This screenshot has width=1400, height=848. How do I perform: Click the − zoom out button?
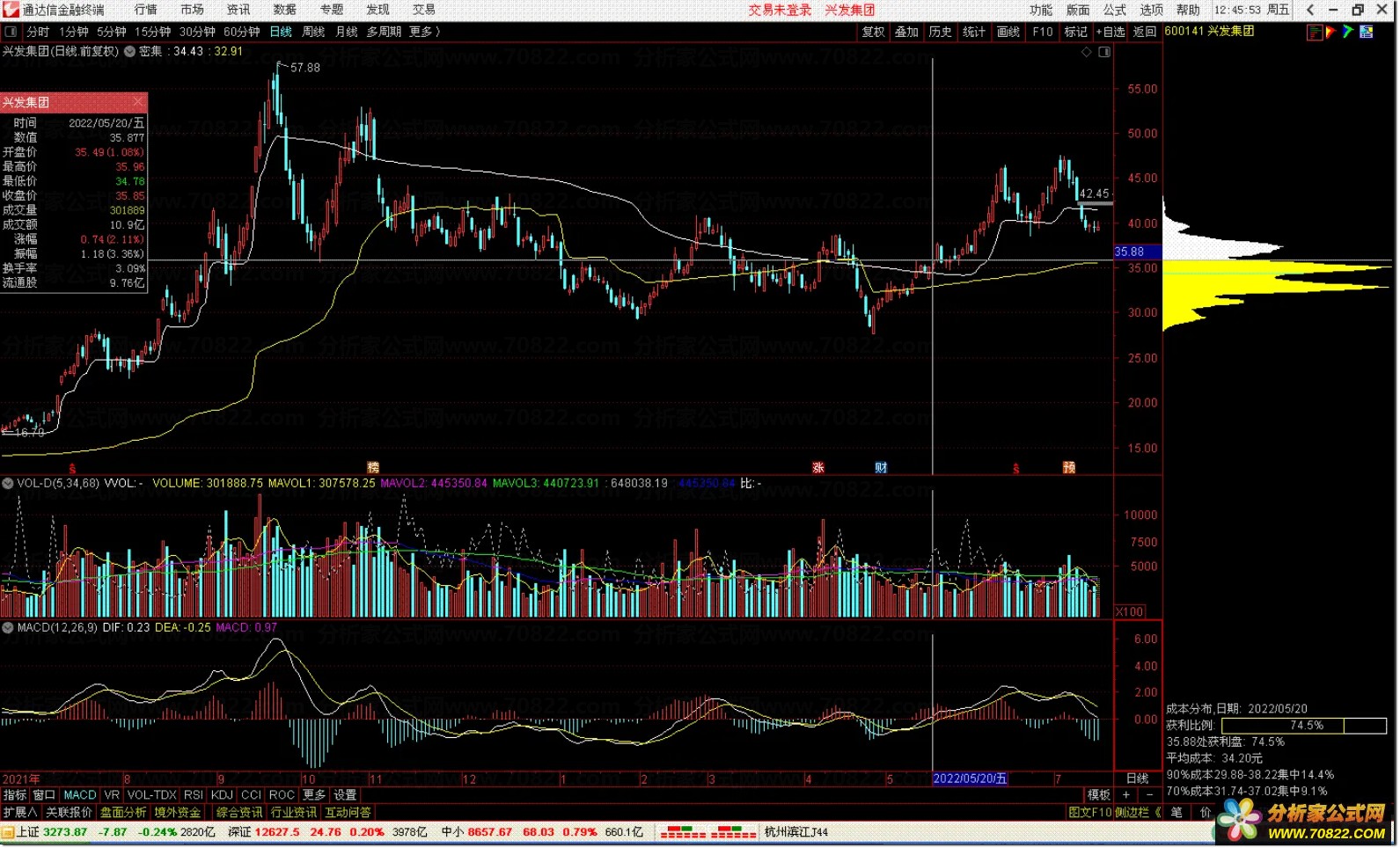tap(1148, 795)
